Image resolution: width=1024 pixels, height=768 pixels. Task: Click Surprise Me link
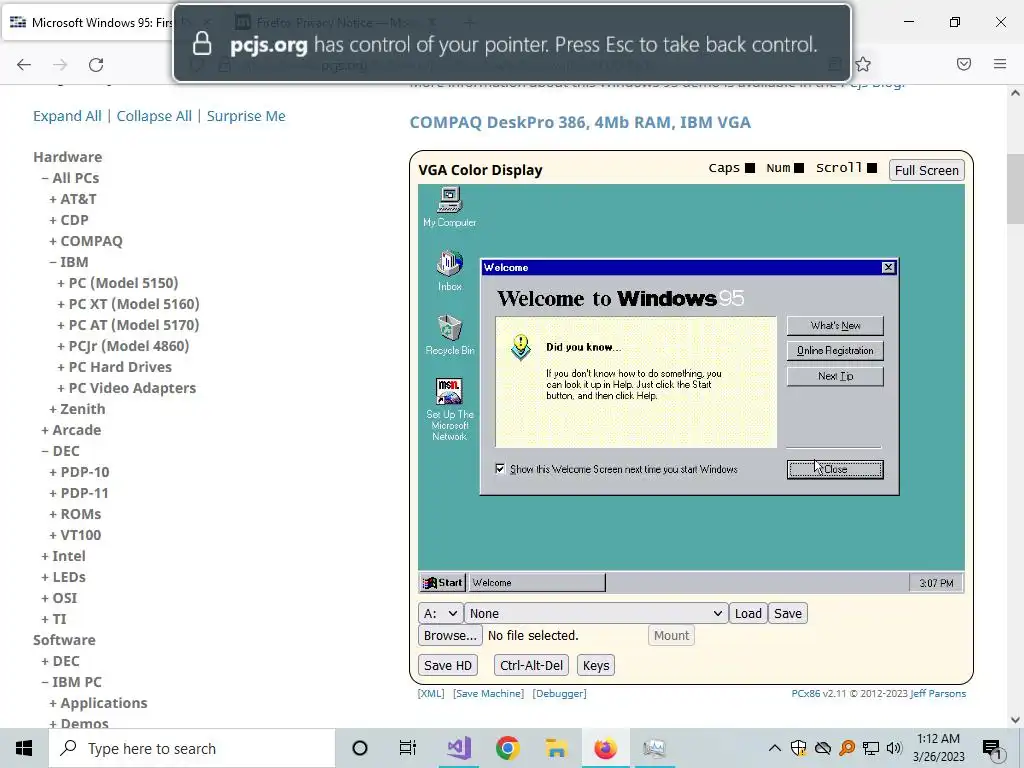click(246, 116)
